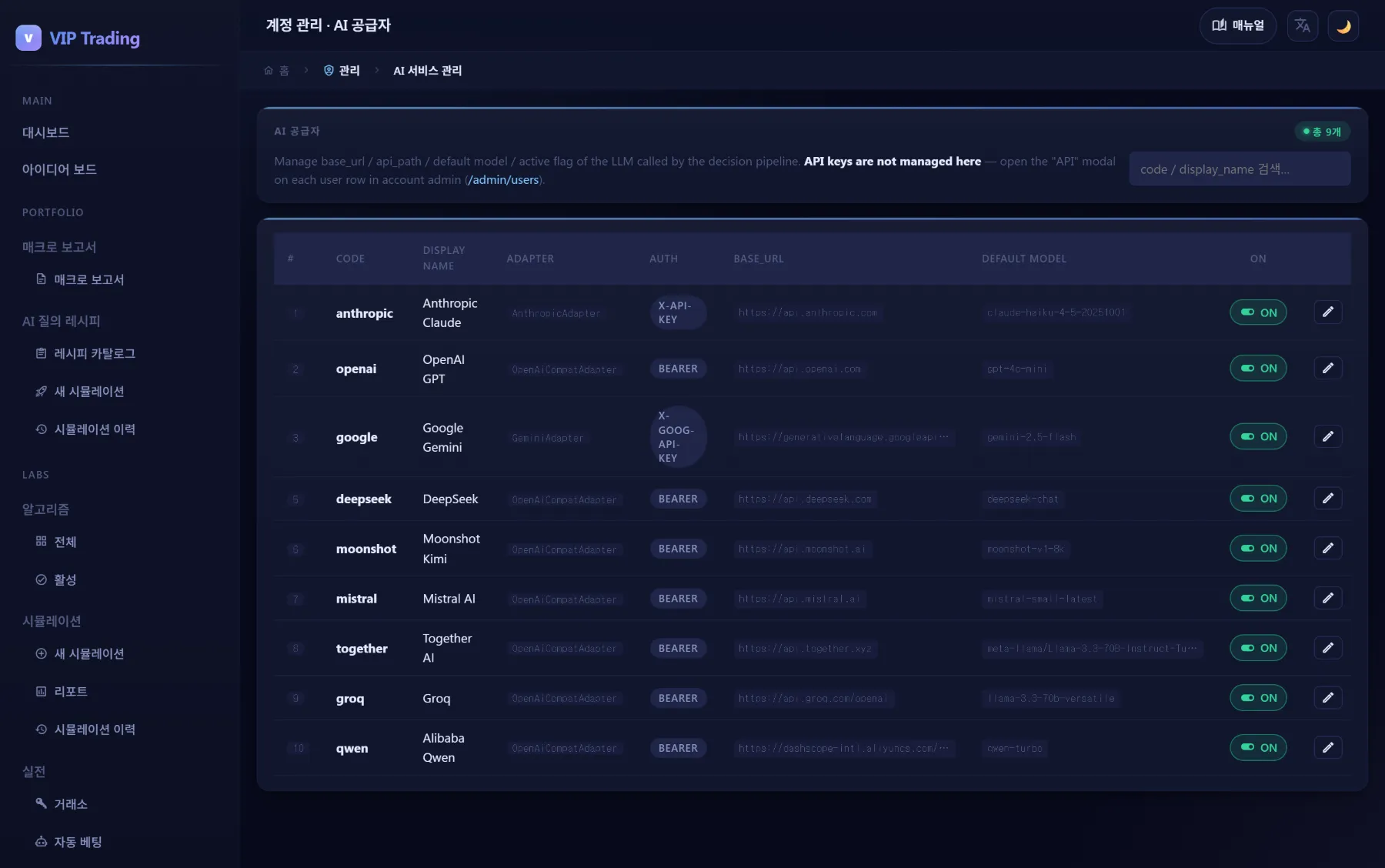Edit the qwen provider row
Image resolution: width=1385 pixels, height=868 pixels.
(x=1328, y=748)
